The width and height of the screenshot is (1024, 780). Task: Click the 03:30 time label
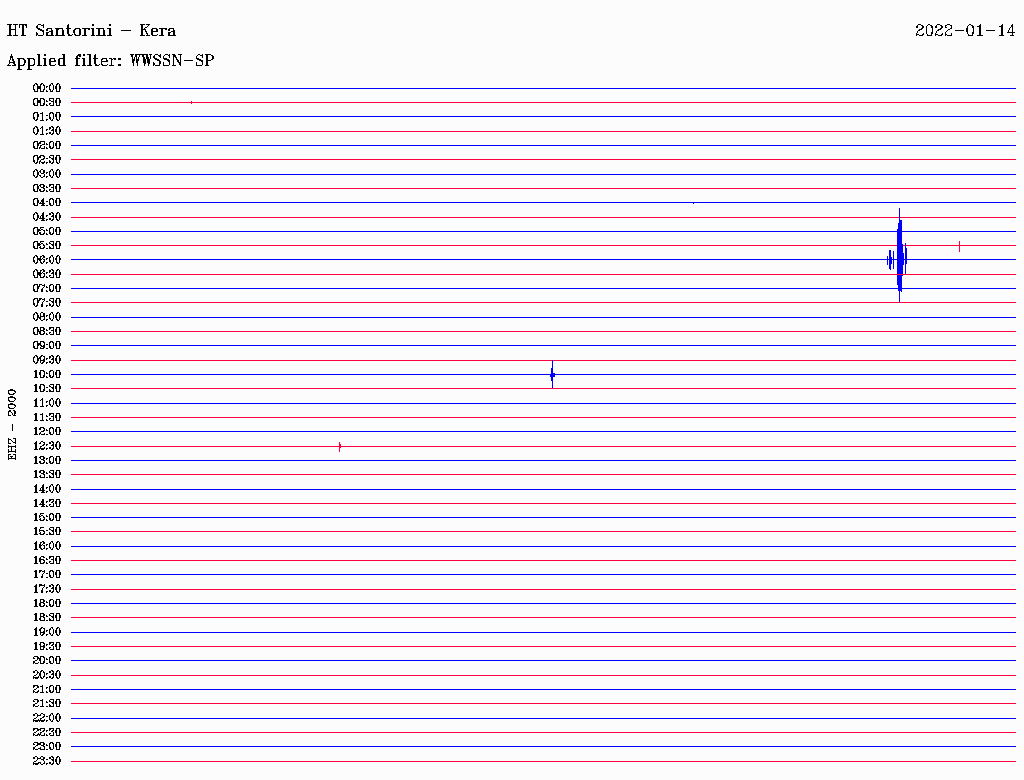[x=47, y=188]
